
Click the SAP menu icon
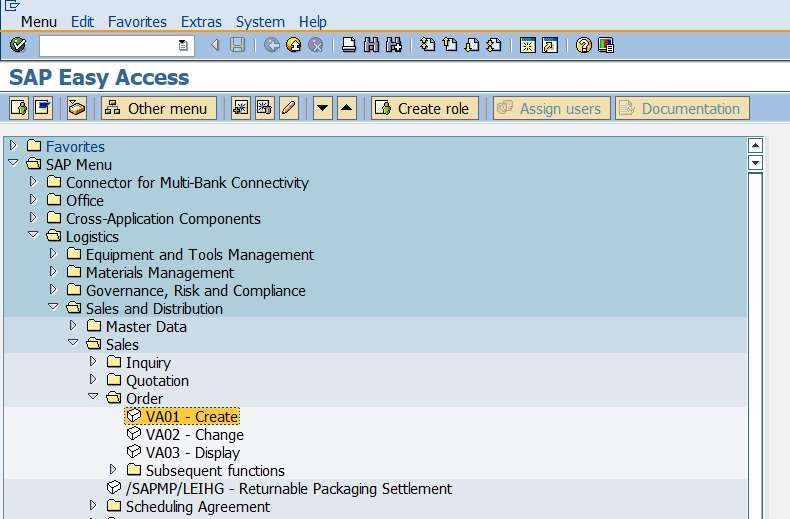(x=43, y=108)
